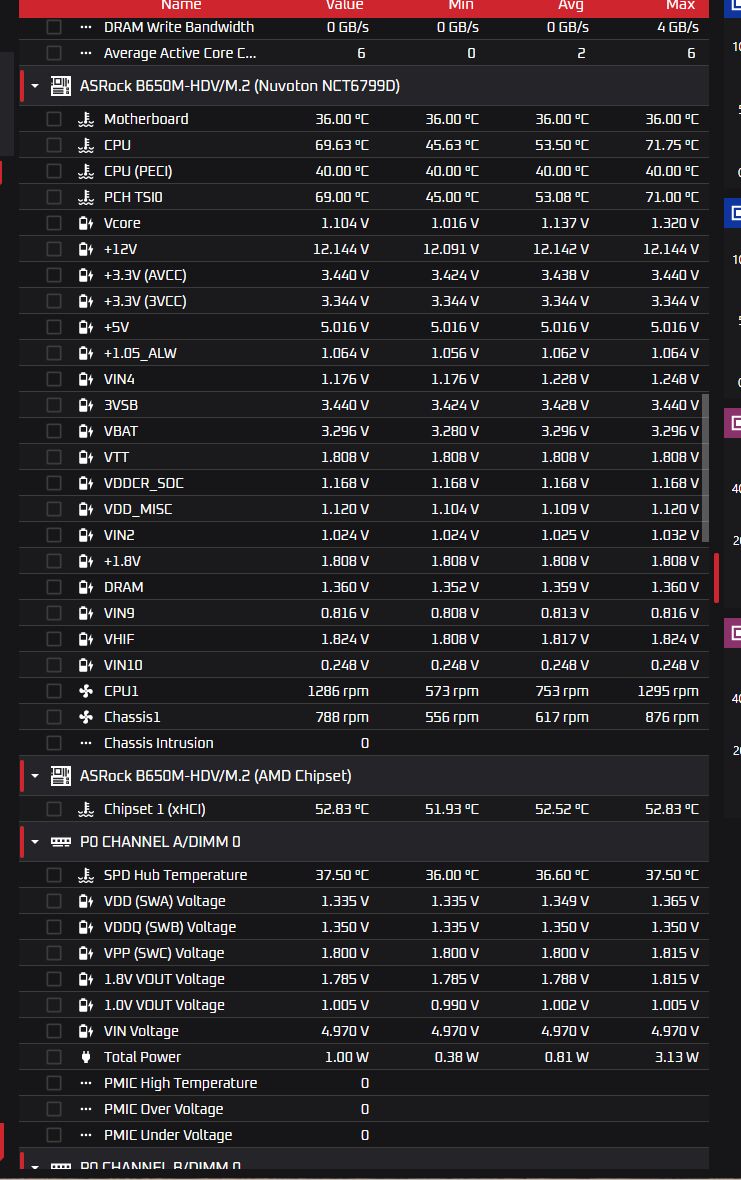The height and width of the screenshot is (1180, 741).
Task: Click the 876 rpm Chassis1 max value
Action: point(672,717)
